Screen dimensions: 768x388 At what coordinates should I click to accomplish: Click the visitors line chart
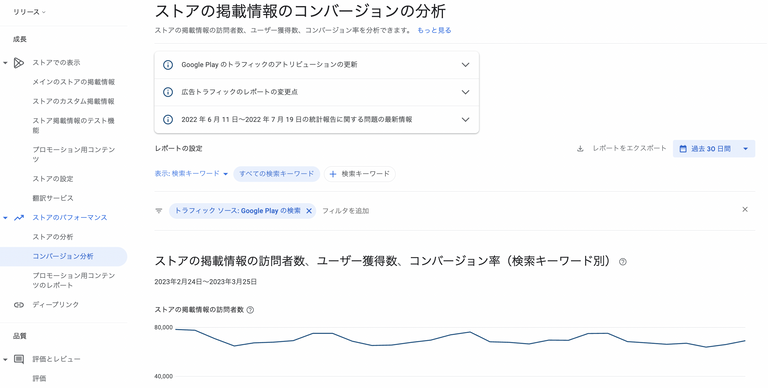[x=460, y=339]
